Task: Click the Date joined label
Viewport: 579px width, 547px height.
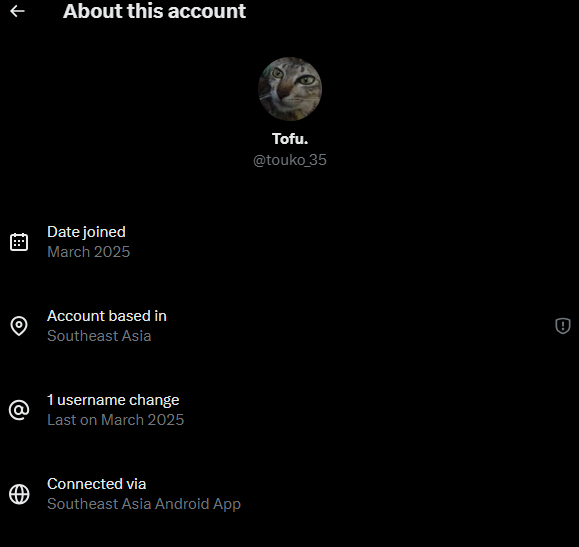Action: point(86,232)
